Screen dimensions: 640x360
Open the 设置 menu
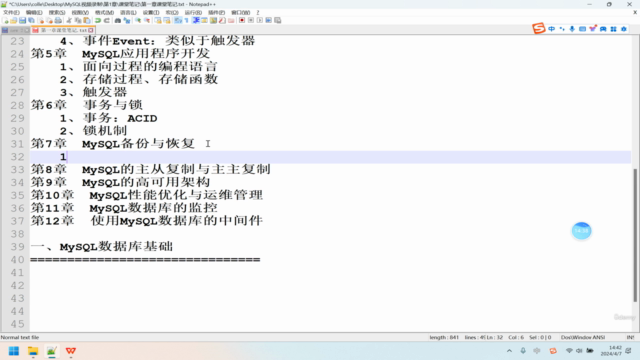point(151,13)
